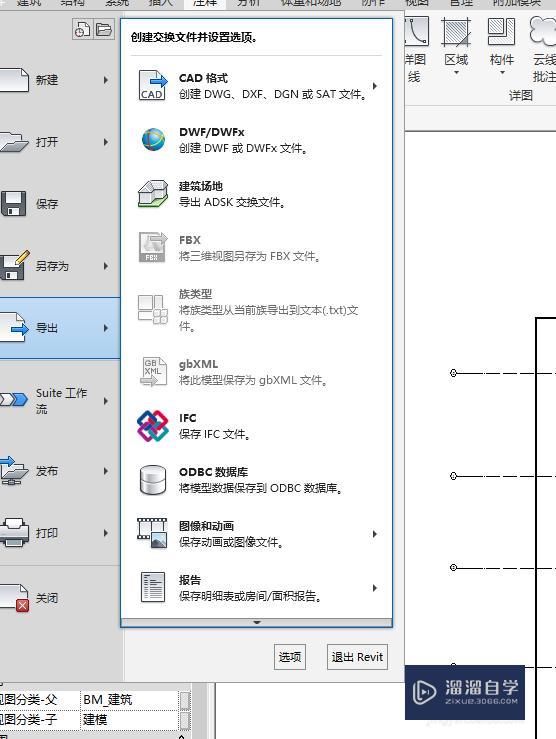Image resolution: width=556 pixels, height=739 pixels.
Task: Click the Save As (另存为) pencil-disk icon
Action: pyautogui.click(x=15, y=265)
